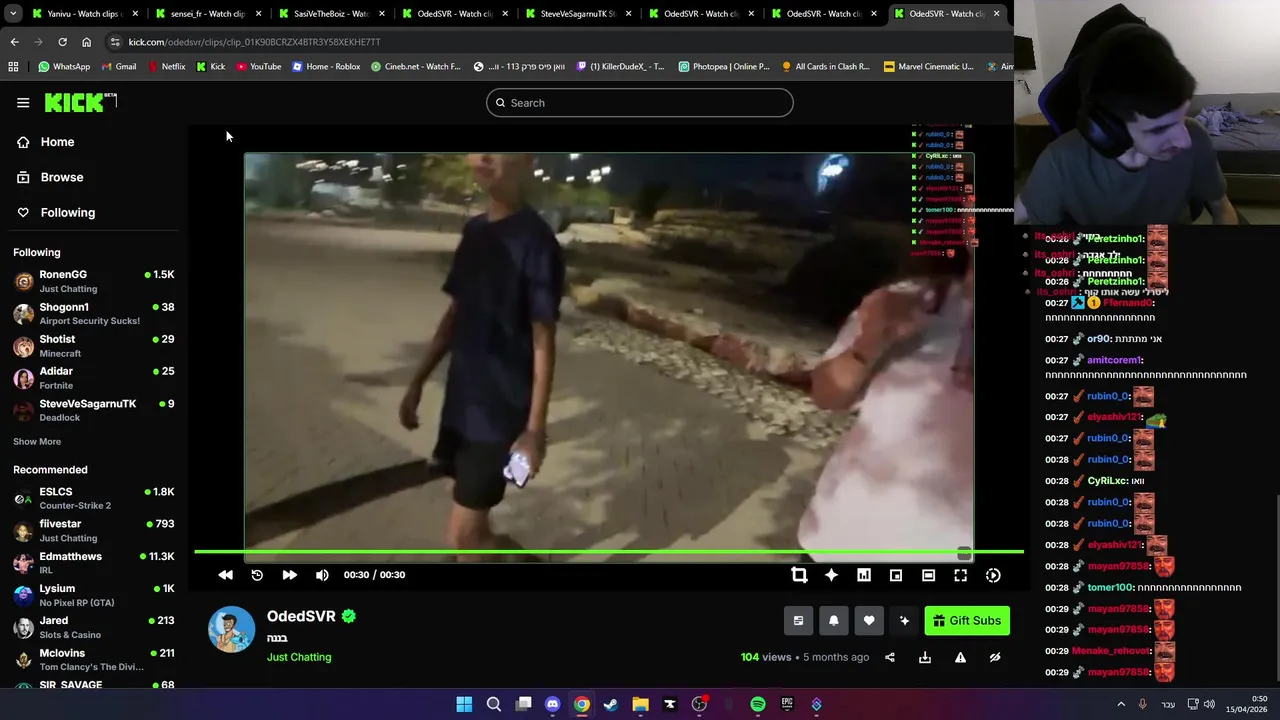
Task: Click the hide eye-slash icon
Action: (995, 657)
